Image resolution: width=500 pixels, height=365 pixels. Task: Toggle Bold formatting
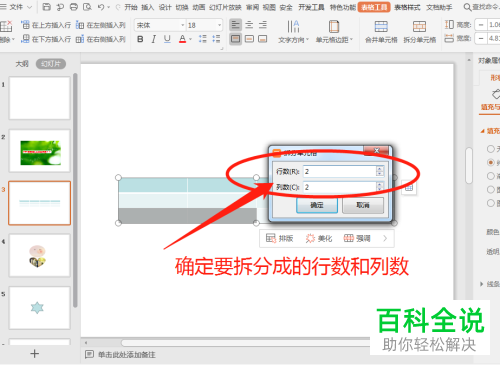click(140, 39)
